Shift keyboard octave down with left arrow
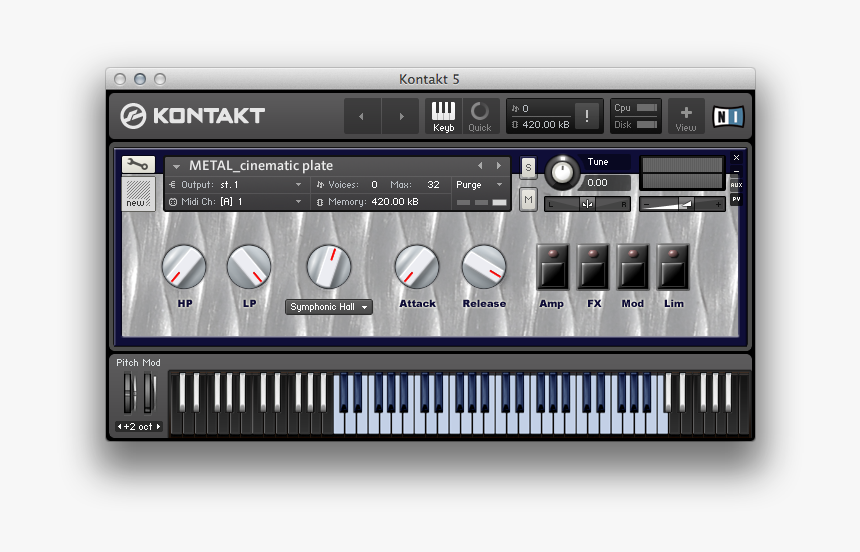 pos(120,426)
